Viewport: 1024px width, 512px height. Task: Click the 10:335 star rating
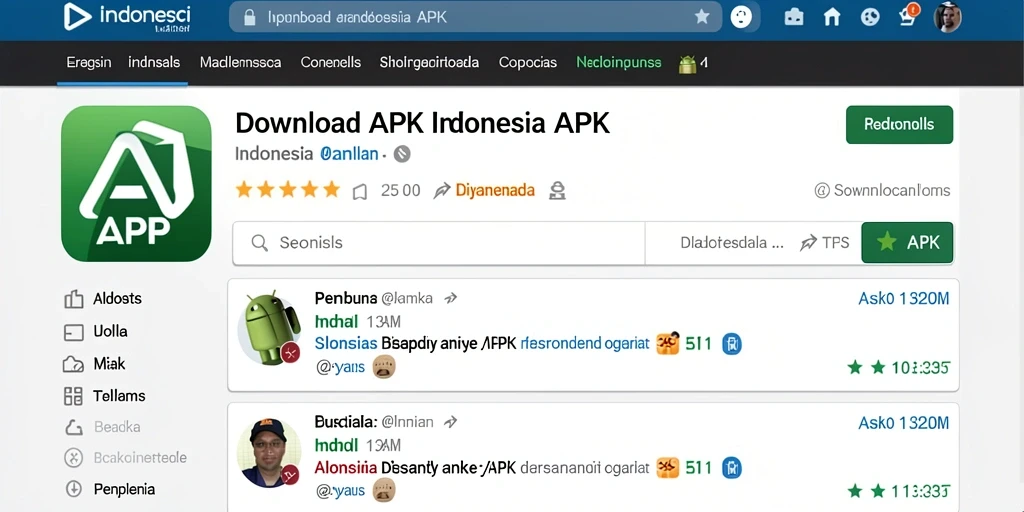click(x=898, y=368)
